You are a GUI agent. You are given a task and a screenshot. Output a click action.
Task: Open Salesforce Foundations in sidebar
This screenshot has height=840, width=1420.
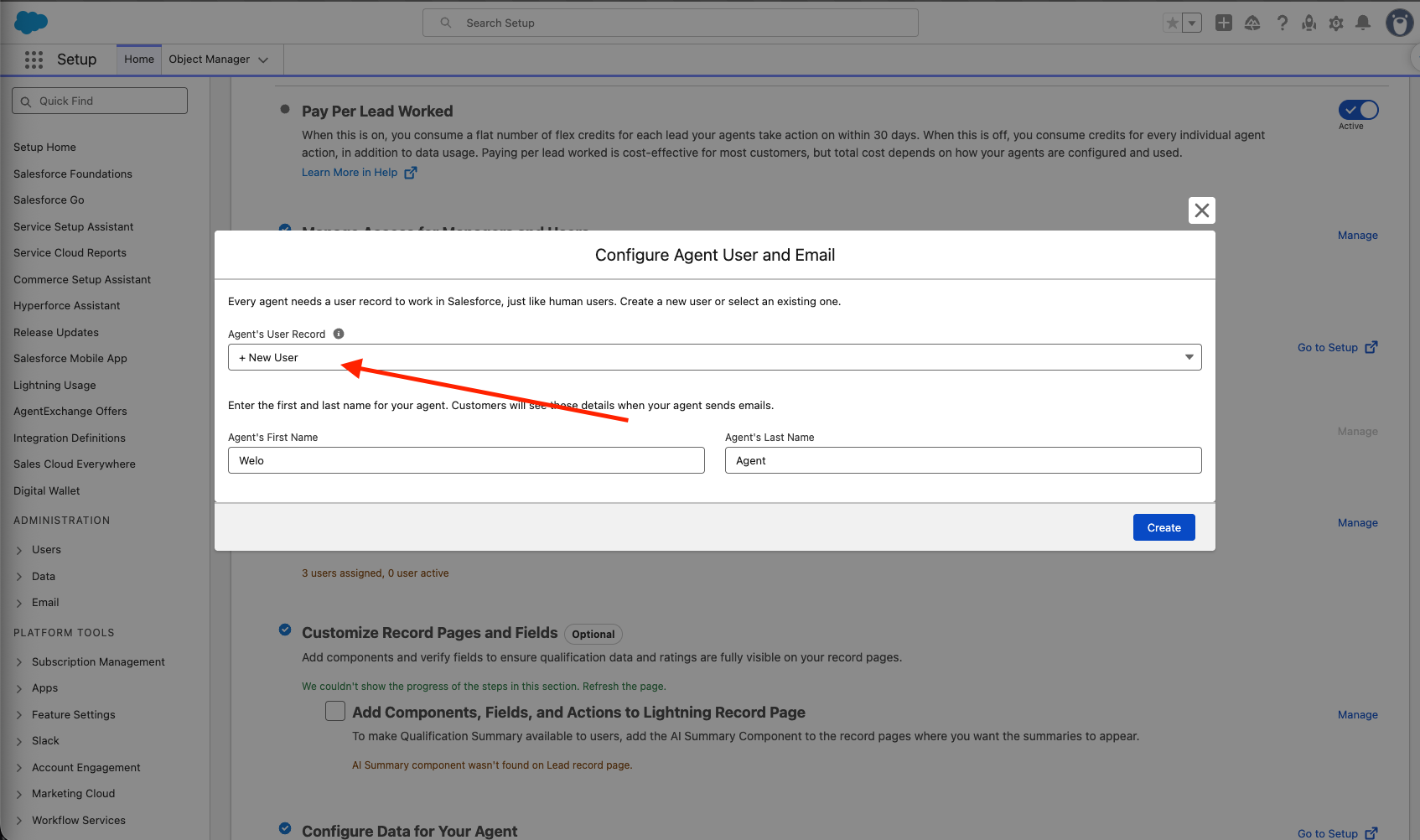pyautogui.click(x=73, y=174)
